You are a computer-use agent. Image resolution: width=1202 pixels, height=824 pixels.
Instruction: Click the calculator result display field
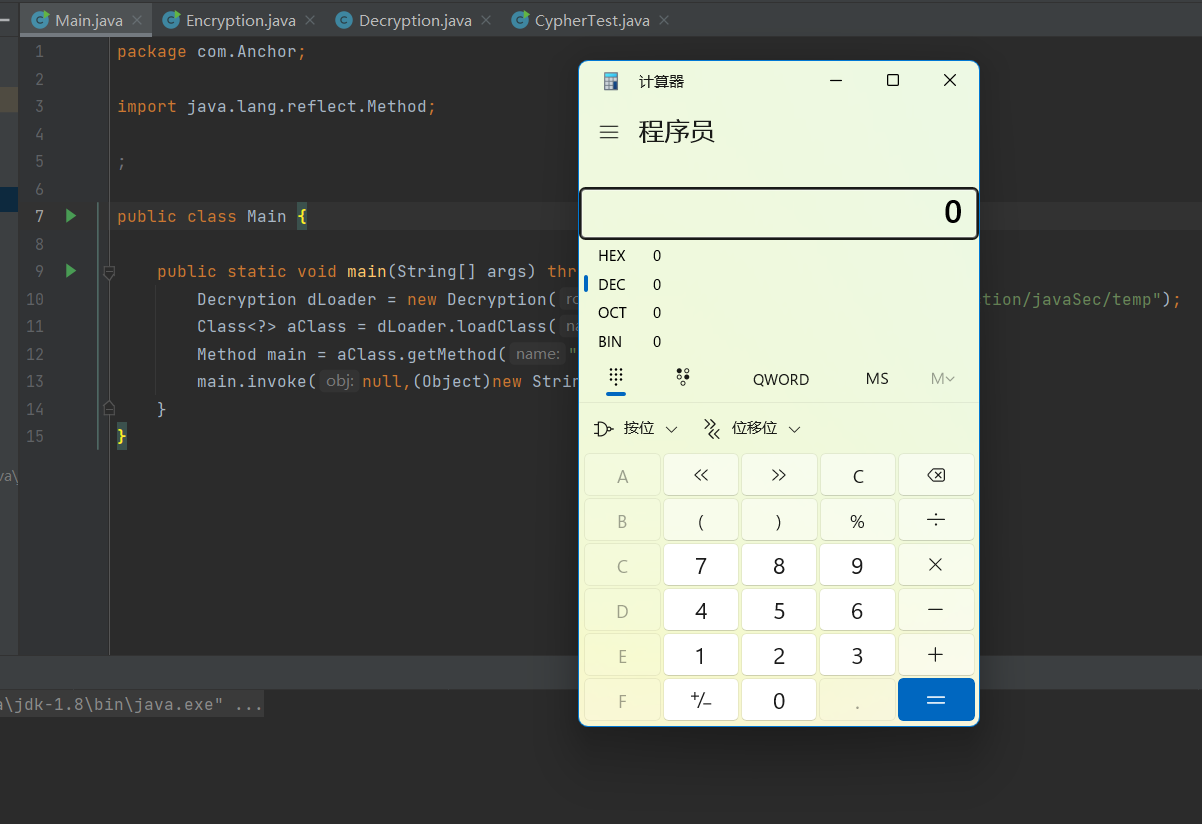(778, 213)
